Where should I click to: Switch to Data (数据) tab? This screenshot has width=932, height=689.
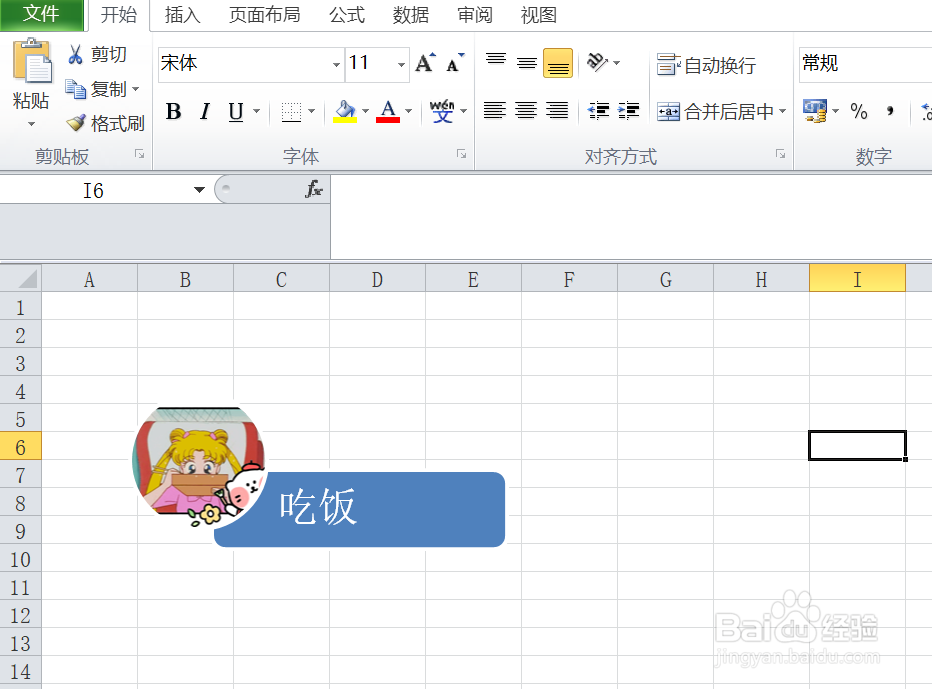pos(411,15)
